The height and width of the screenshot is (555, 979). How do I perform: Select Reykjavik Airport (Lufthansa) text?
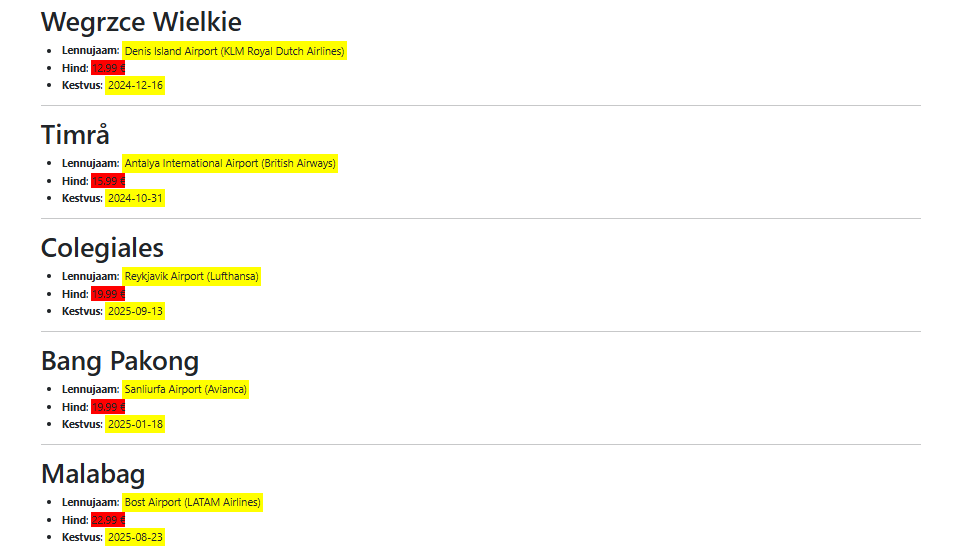click(x=191, y=276)
